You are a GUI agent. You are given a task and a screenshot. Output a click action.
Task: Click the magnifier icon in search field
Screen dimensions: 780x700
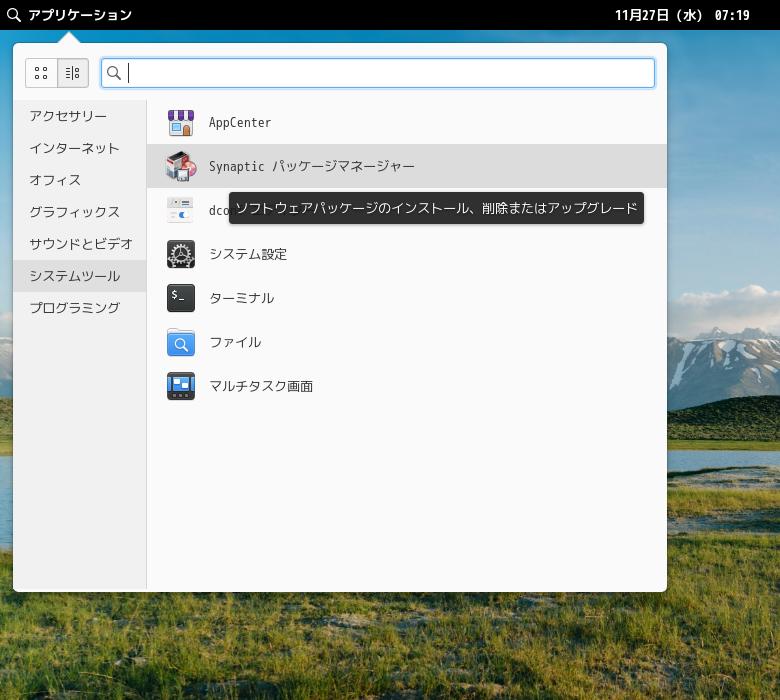click(114, 73)
